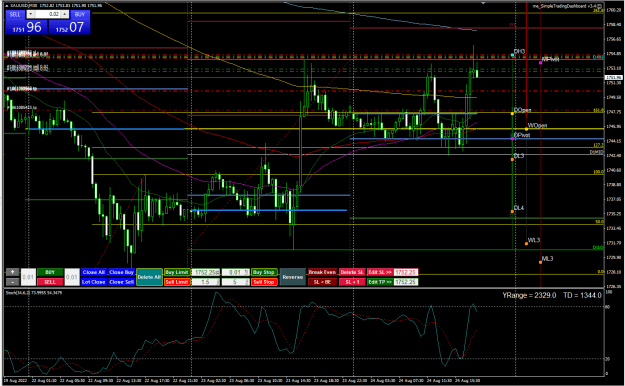Edit lot size field beside BUY button

pyautogui.click(x=28, y=277)
